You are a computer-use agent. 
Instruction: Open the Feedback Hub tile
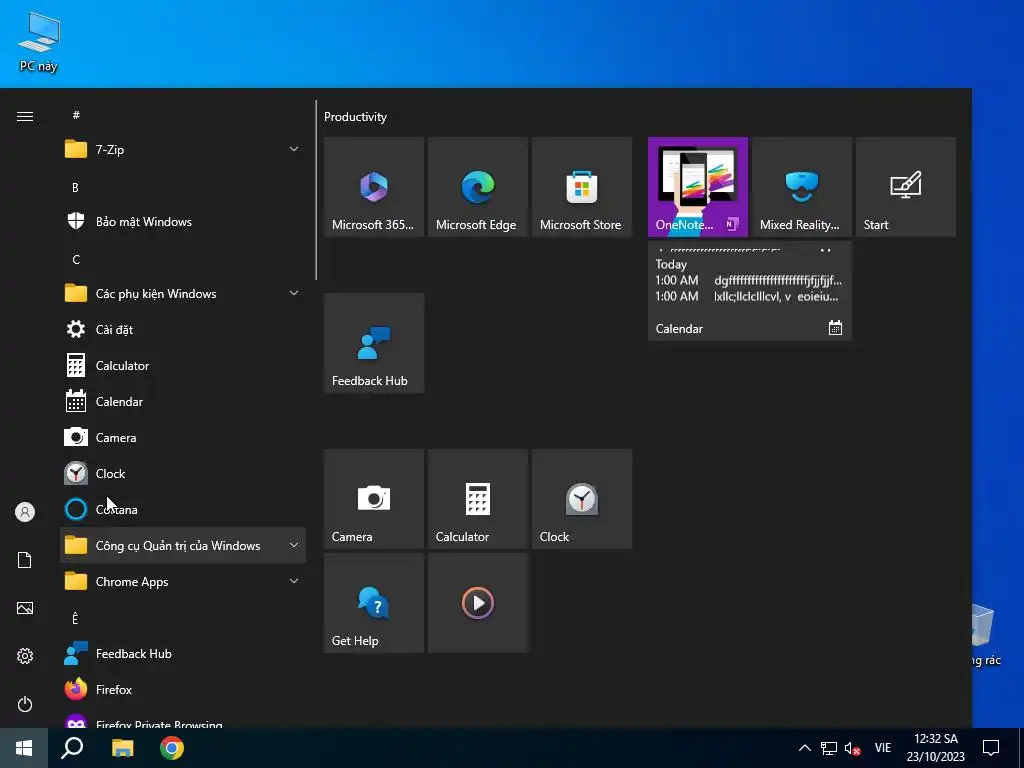pos(374,343)
